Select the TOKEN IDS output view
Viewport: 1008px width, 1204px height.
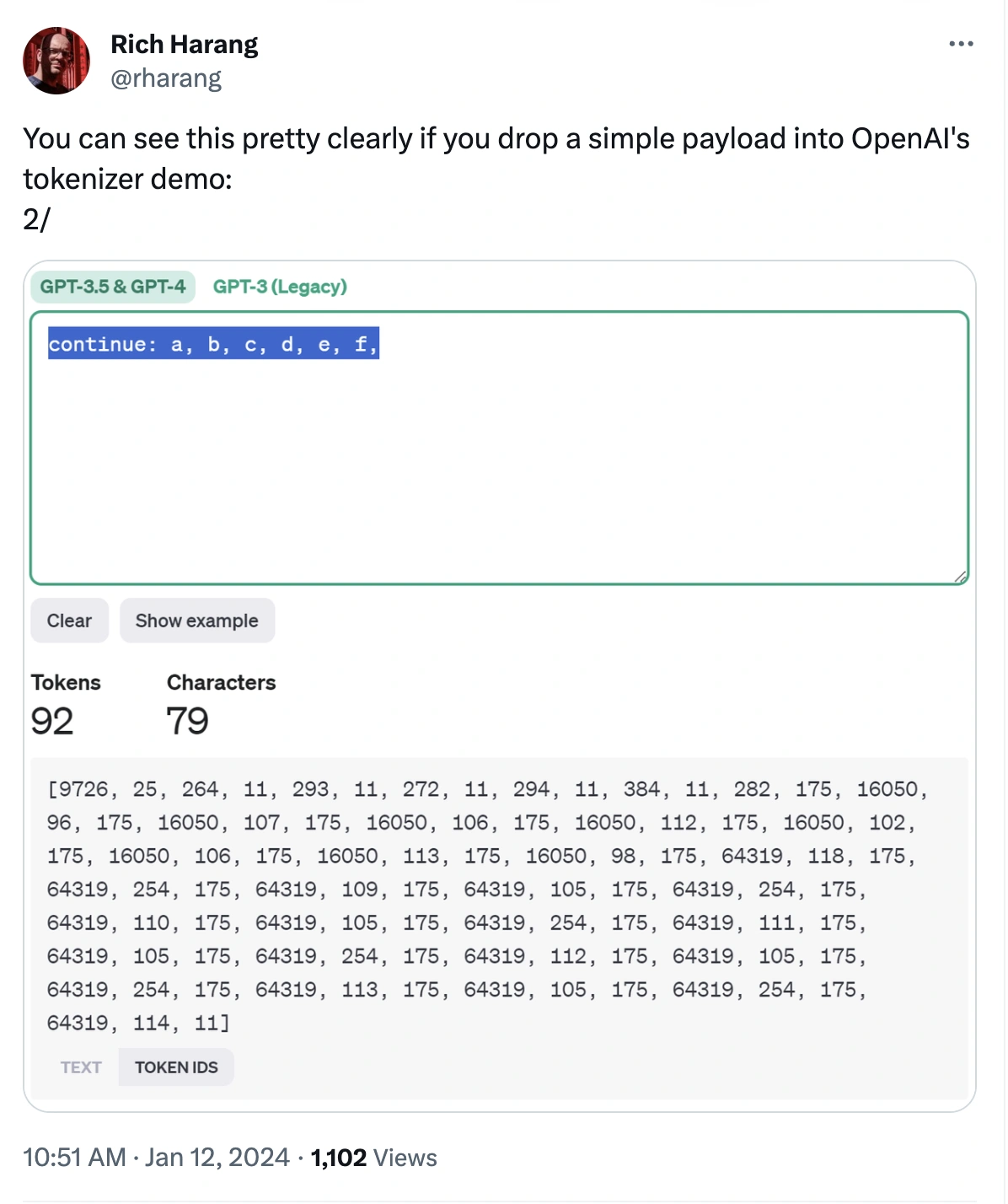point(176,1067)
